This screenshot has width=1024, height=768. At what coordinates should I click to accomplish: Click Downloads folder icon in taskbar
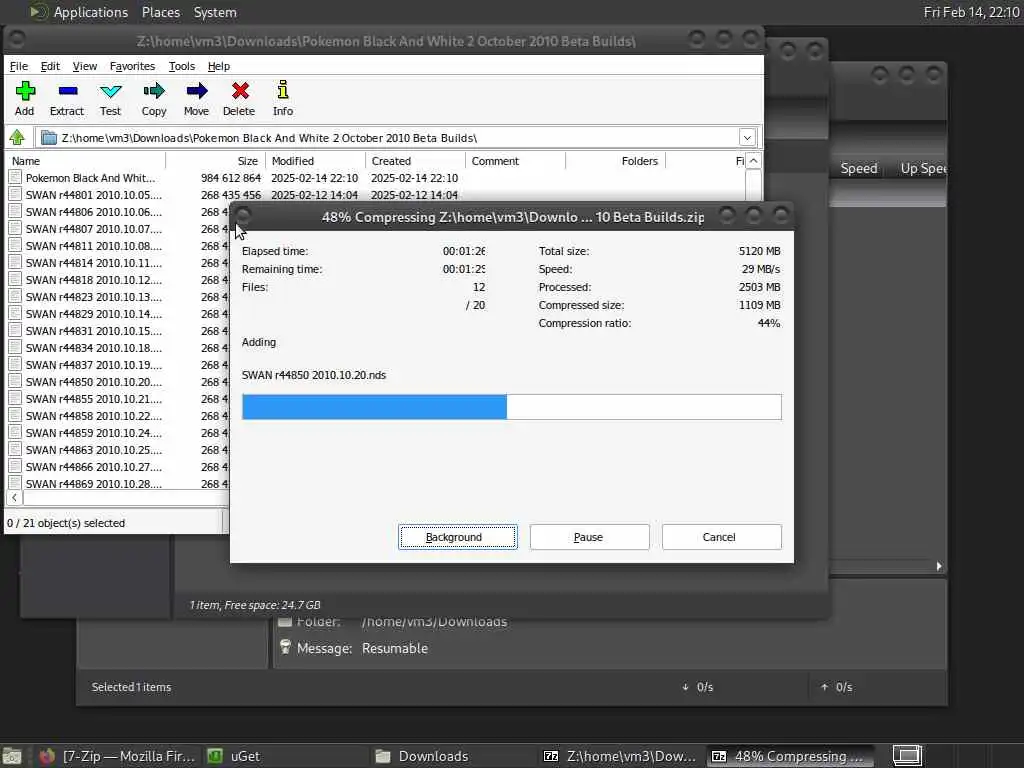point(383,756)
